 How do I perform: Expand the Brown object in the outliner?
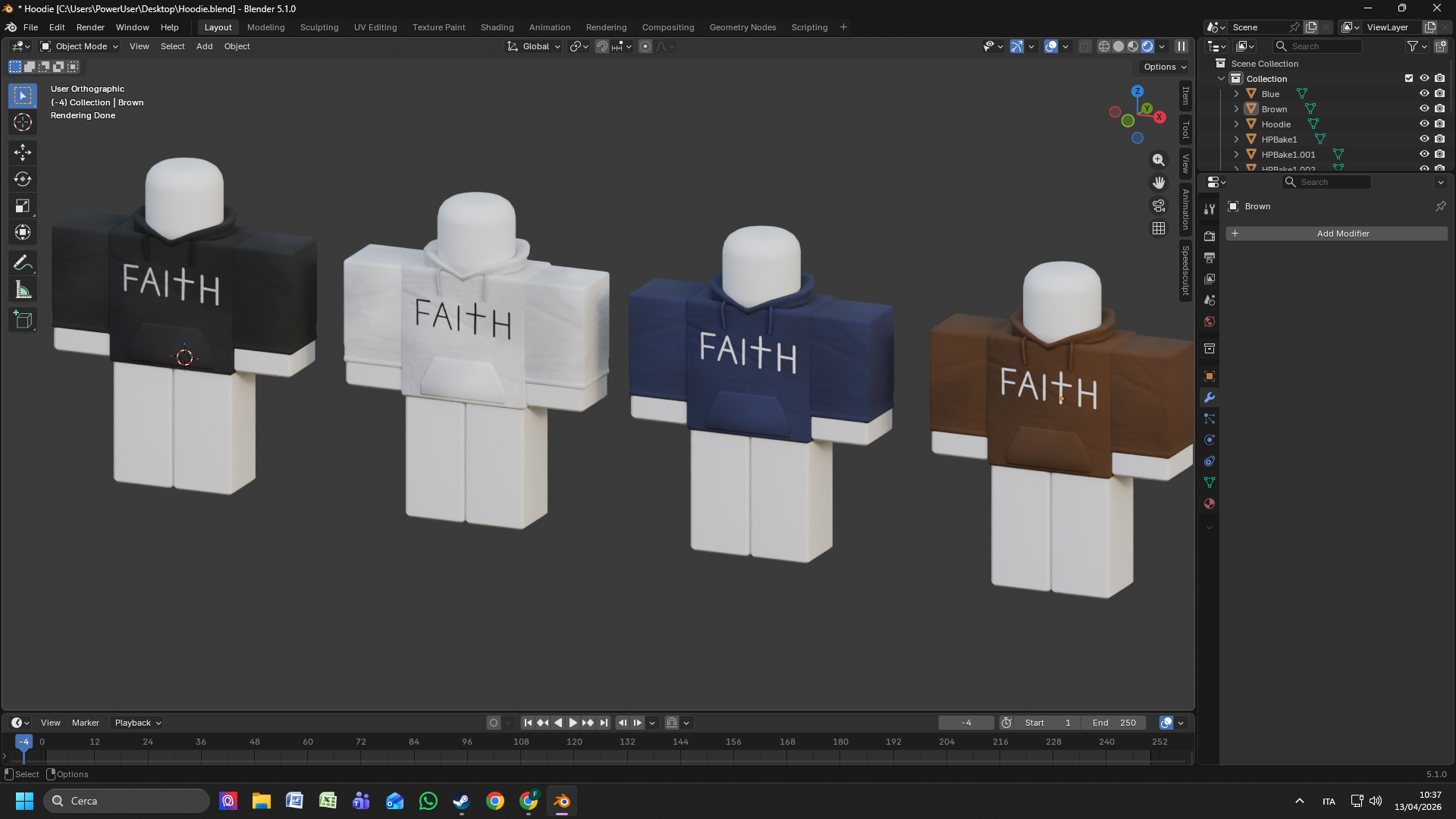1236,109
